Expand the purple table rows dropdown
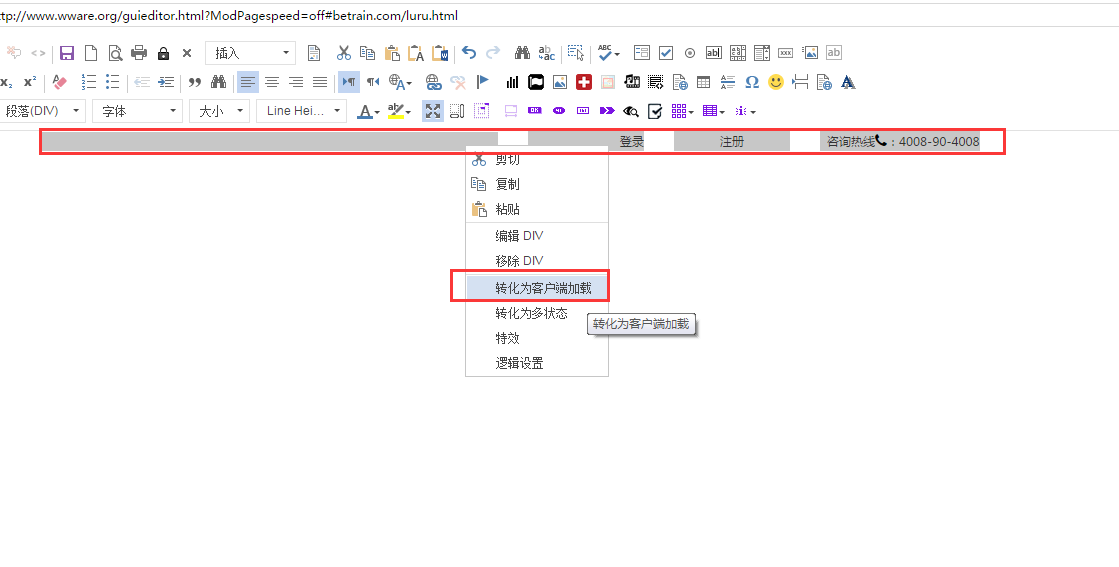 tap(722, 112)
